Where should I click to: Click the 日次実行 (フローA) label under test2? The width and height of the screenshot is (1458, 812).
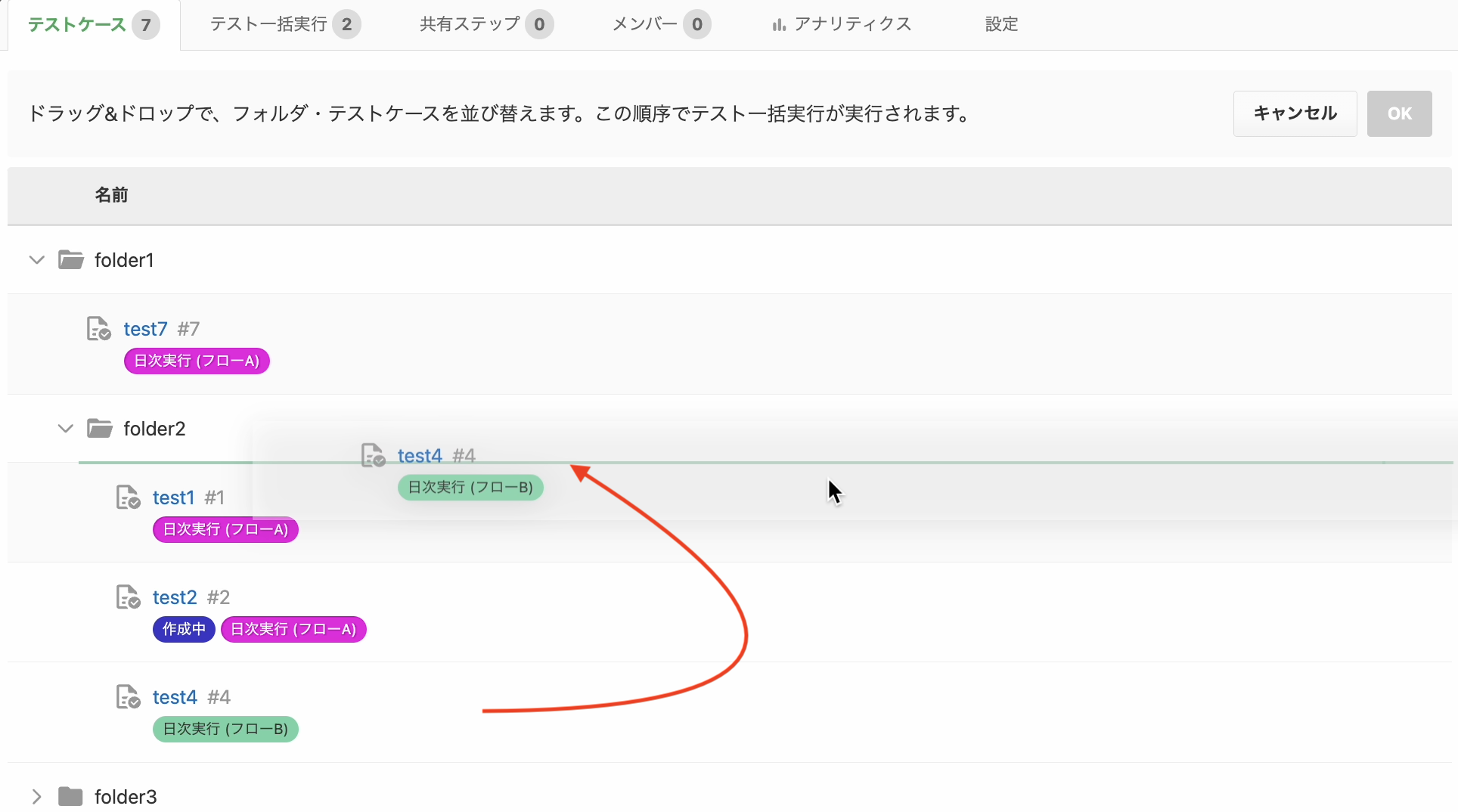293,629
